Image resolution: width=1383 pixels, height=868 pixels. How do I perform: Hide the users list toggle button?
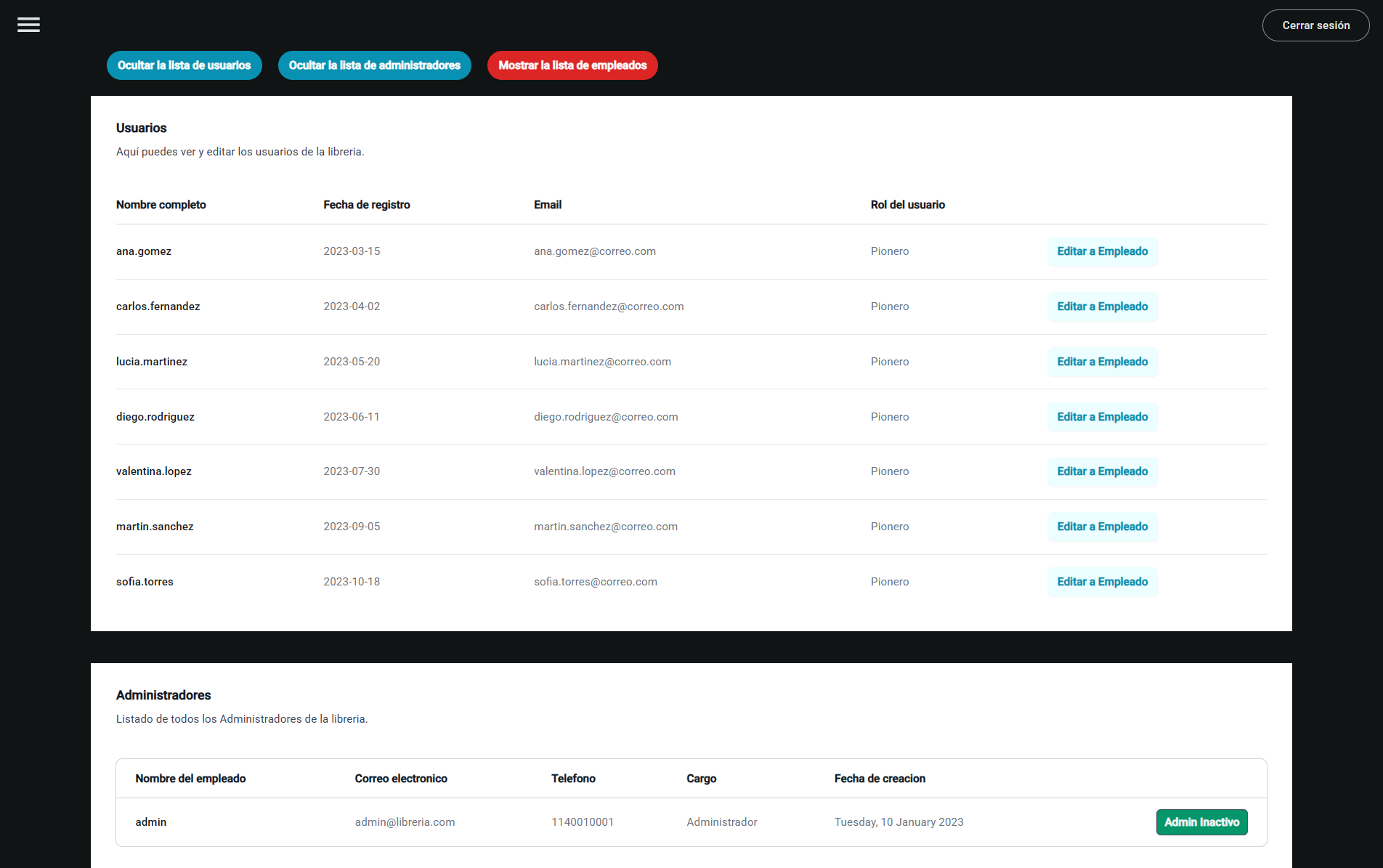pyautogui.click(x=184, y=65)
